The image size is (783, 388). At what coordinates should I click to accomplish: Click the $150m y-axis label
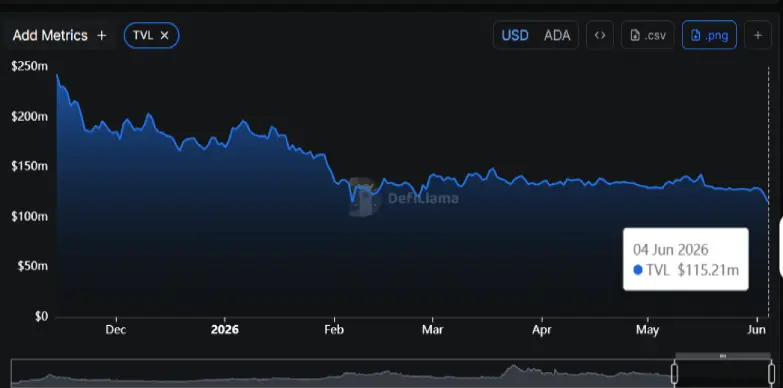pos(29,166)
